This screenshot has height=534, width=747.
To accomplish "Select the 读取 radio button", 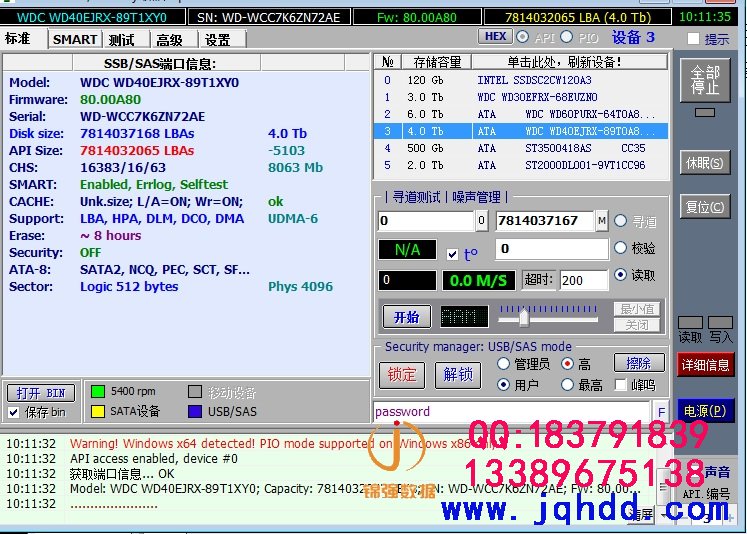I will click(620, 274).
